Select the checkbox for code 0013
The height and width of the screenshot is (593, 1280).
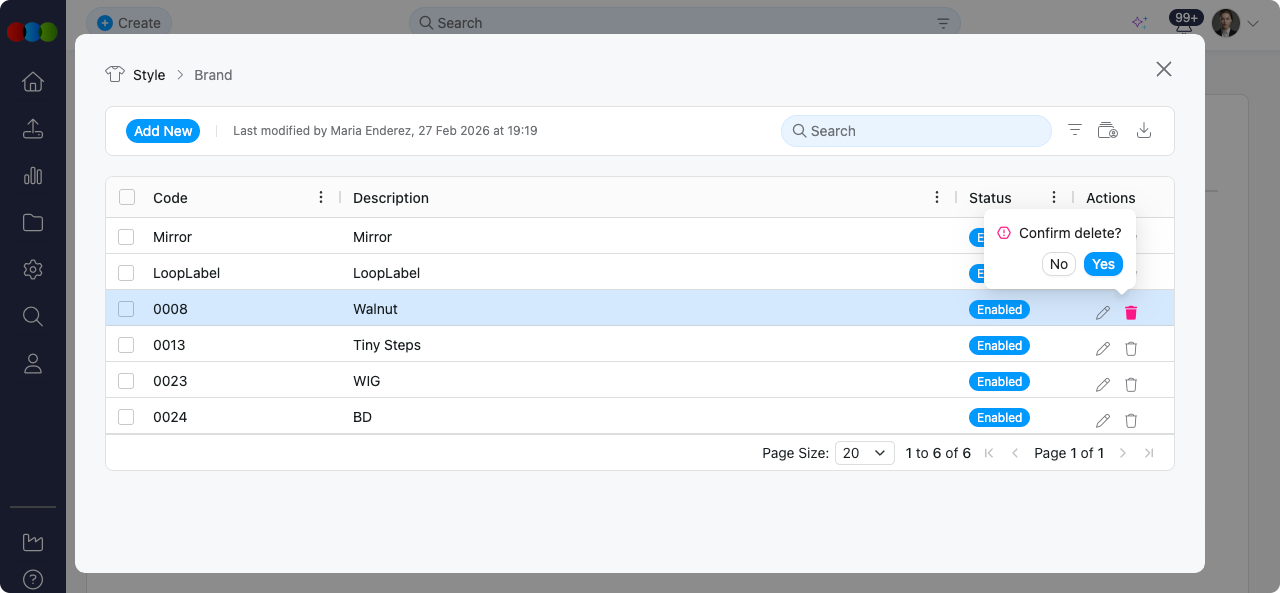[x=126, y=345]
